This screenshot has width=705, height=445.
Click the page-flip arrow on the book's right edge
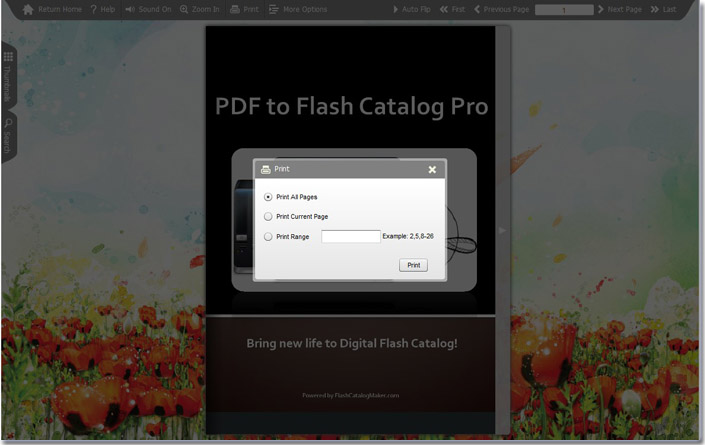502,231
